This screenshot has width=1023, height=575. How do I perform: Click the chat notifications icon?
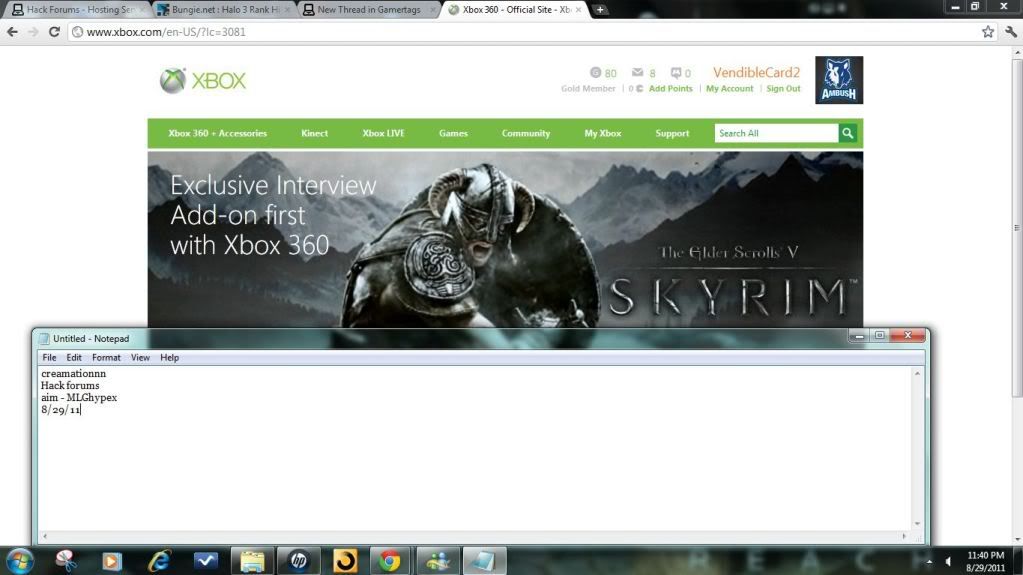[676, 72]
